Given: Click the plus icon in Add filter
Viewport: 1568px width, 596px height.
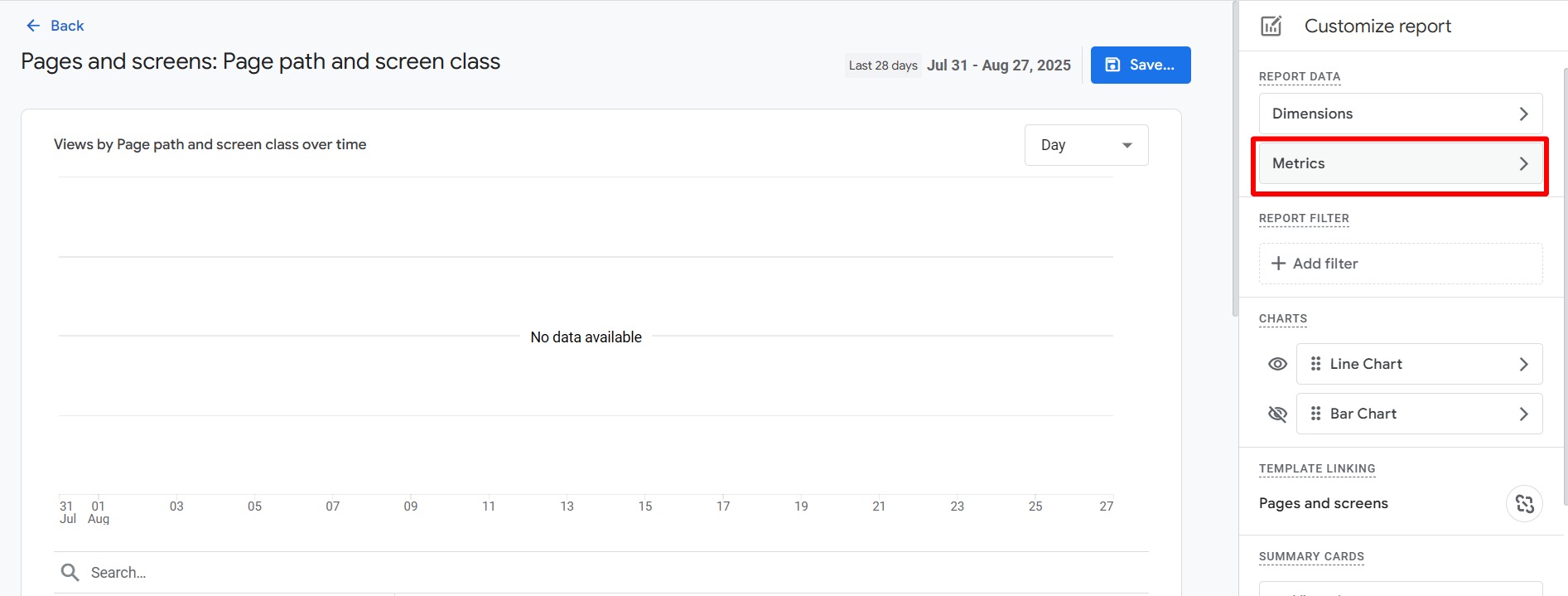Looking at the screenshot, I should click(x=1278, y=264).
